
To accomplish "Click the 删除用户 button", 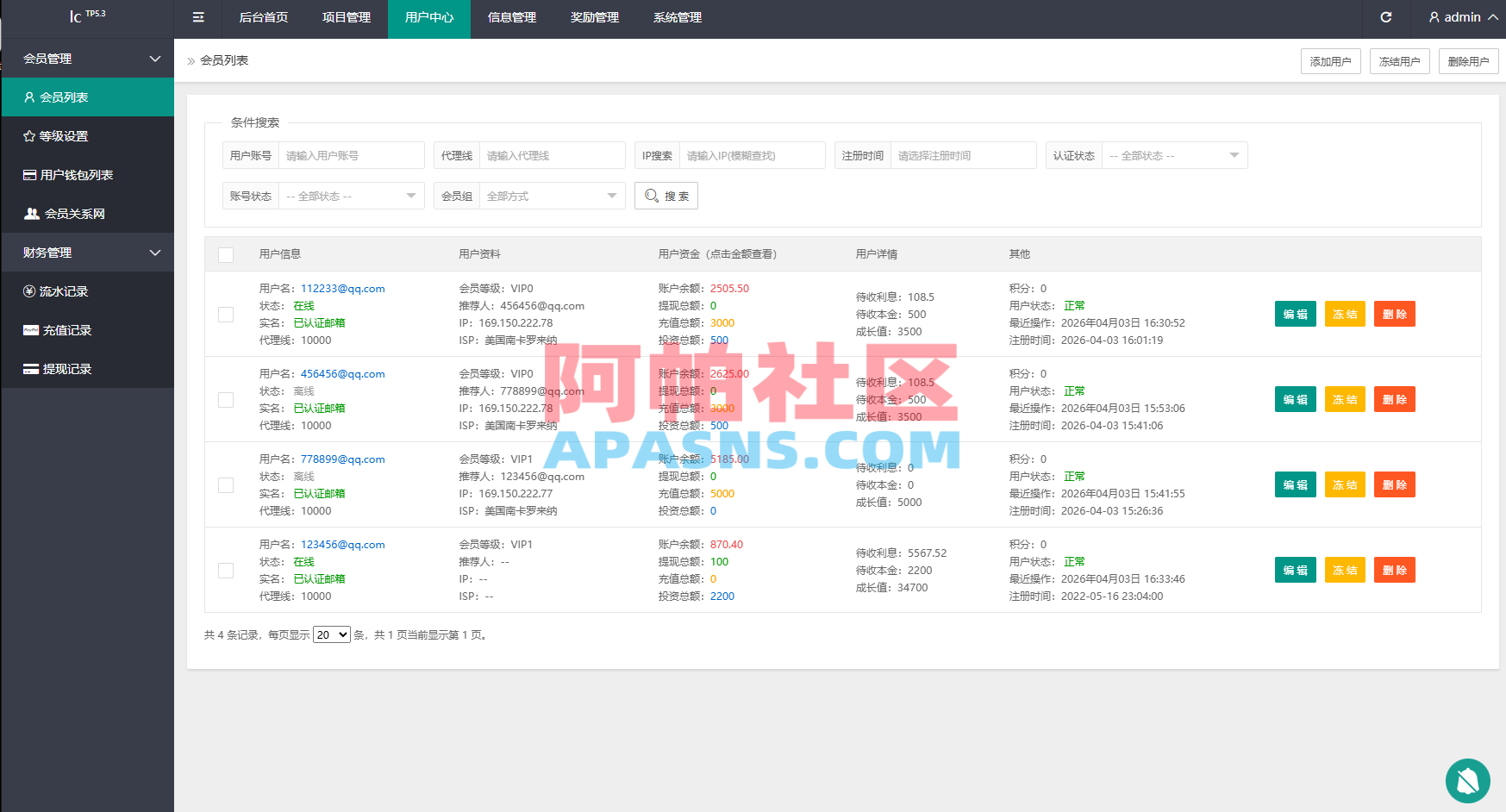I will click(1469, 61).
